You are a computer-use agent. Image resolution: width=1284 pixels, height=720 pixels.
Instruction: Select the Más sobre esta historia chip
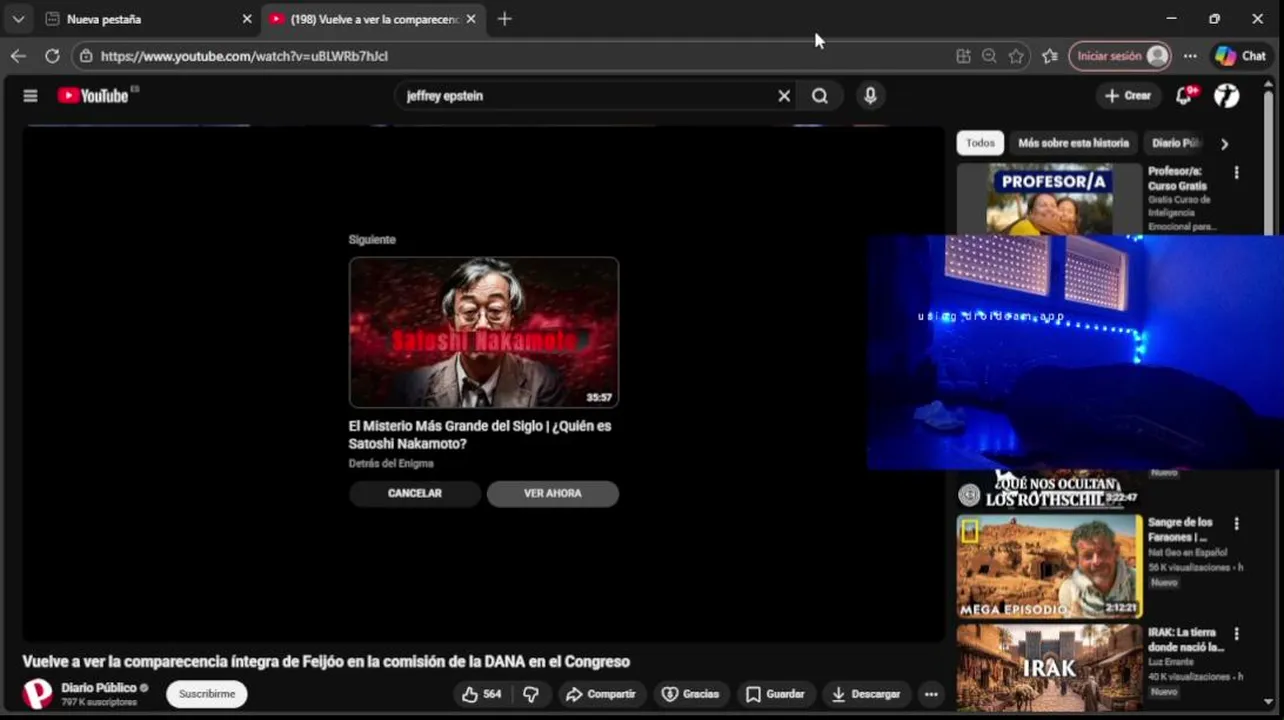[1073, 143]
